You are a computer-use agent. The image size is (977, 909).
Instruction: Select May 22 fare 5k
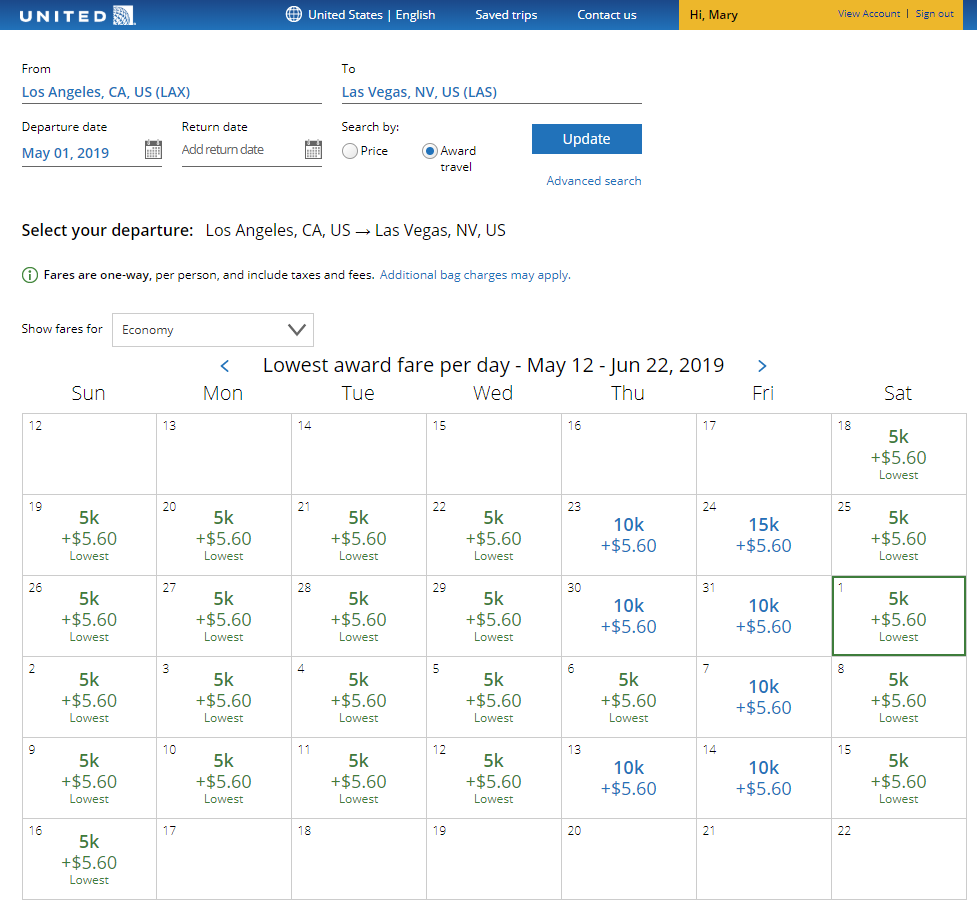(x=493, y=535)
